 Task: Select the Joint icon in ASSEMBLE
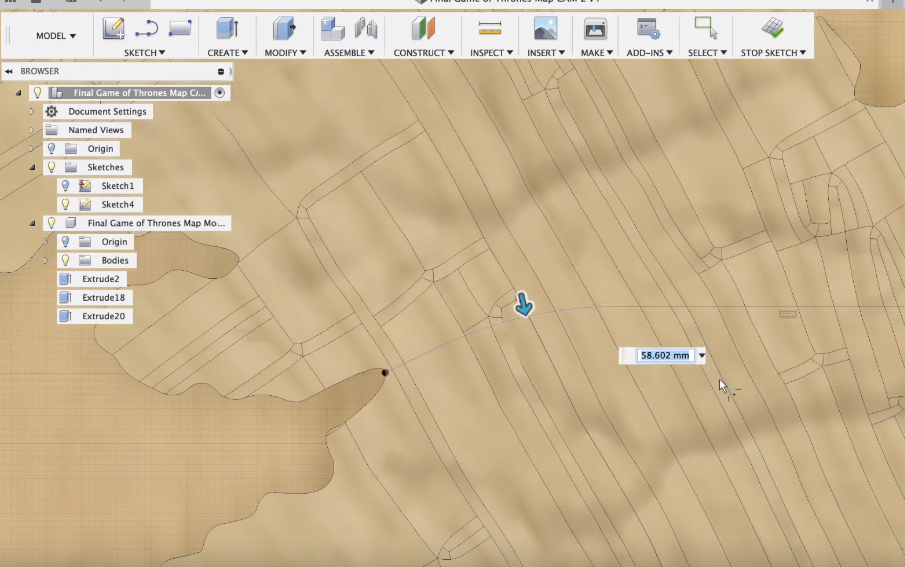pos(366,28)
